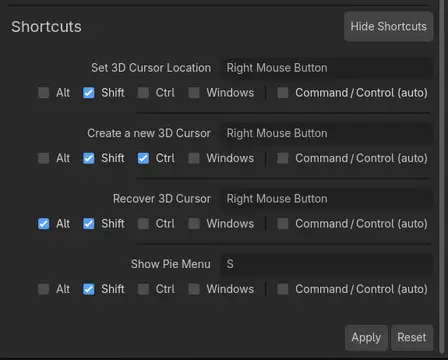The width and height of the screenshot is (448, 360).
Task: Uncheck Shift for Show Pie Menu
Action: pyautogui.click(x=89, y=289)
